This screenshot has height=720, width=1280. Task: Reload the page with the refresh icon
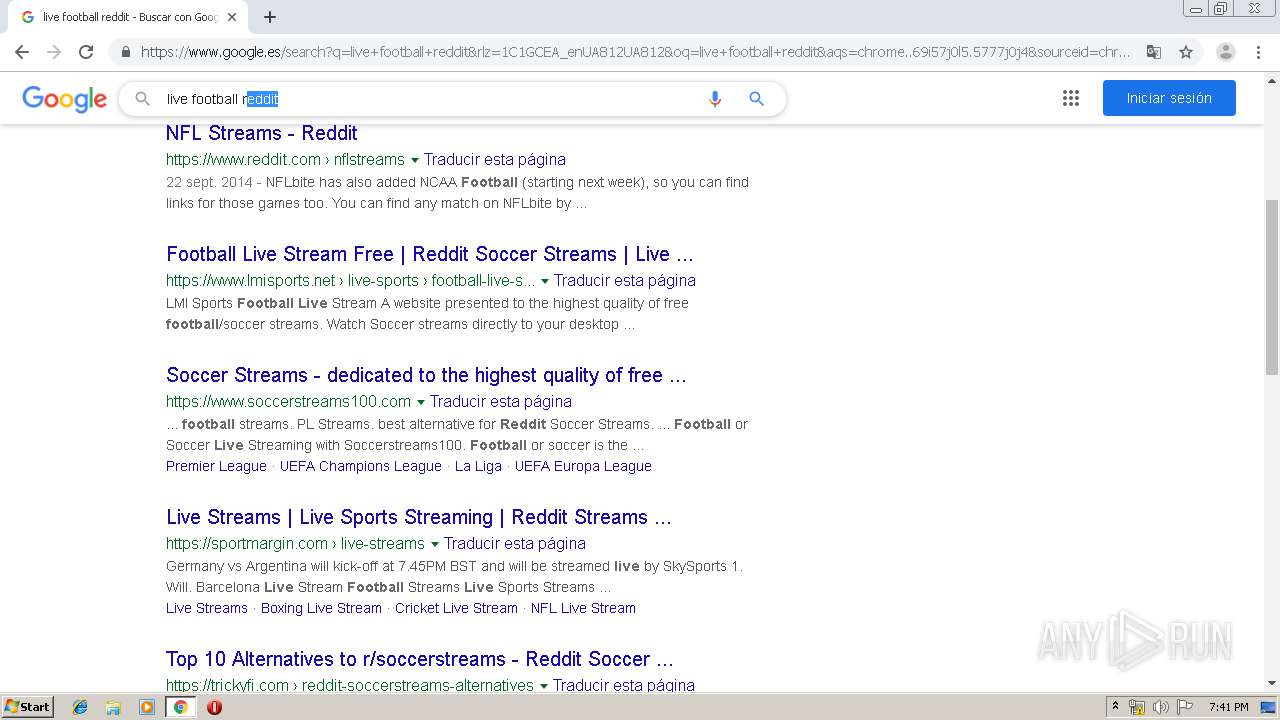coord(86,52)
